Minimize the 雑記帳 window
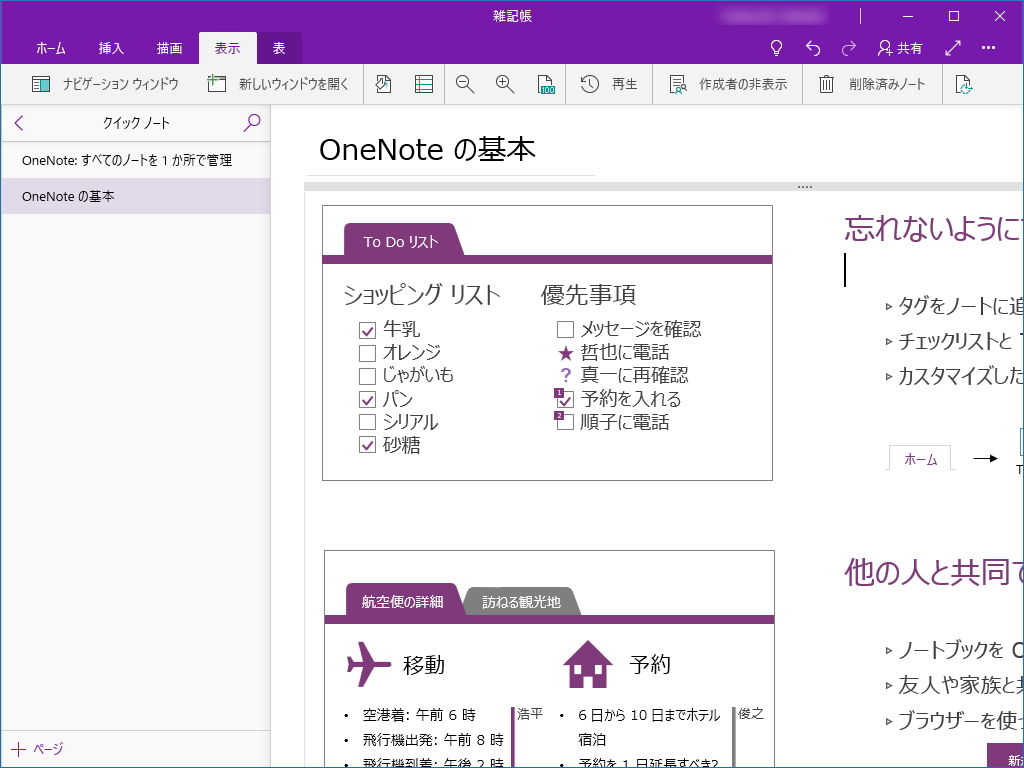Screen dimensions: 1024x768 click(x=908, y=16)
